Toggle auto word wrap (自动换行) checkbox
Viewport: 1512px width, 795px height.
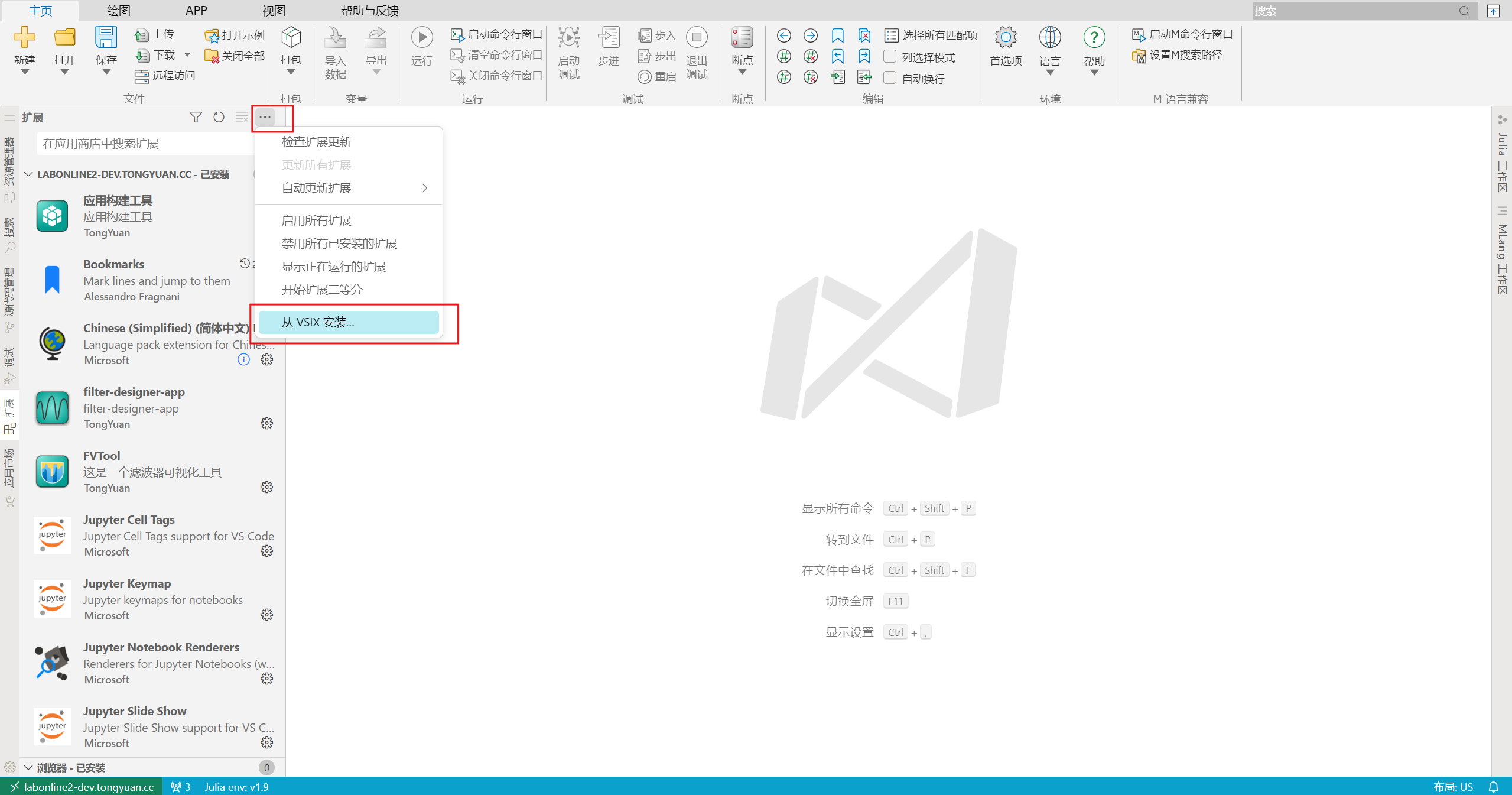pyautogui.click(x=890, y=78)
